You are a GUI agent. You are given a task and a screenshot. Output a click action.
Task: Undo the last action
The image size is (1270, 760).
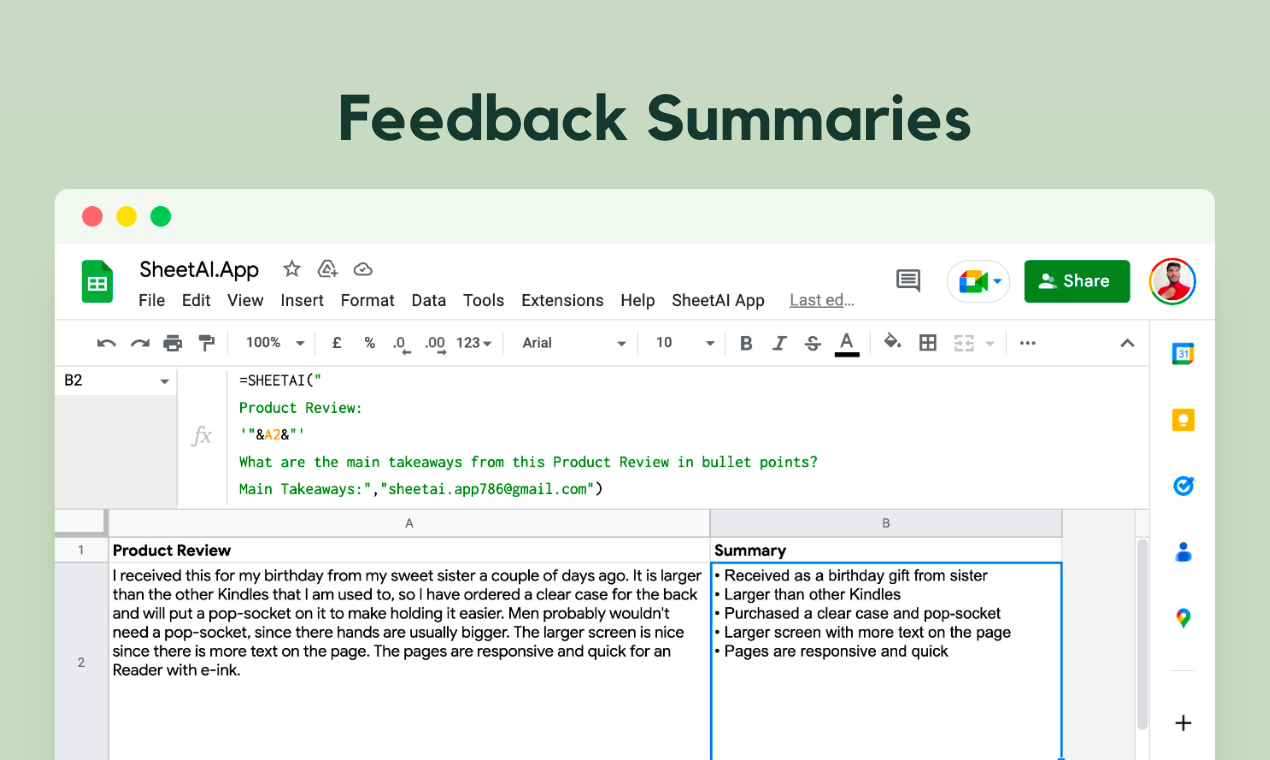coord(106,343)
